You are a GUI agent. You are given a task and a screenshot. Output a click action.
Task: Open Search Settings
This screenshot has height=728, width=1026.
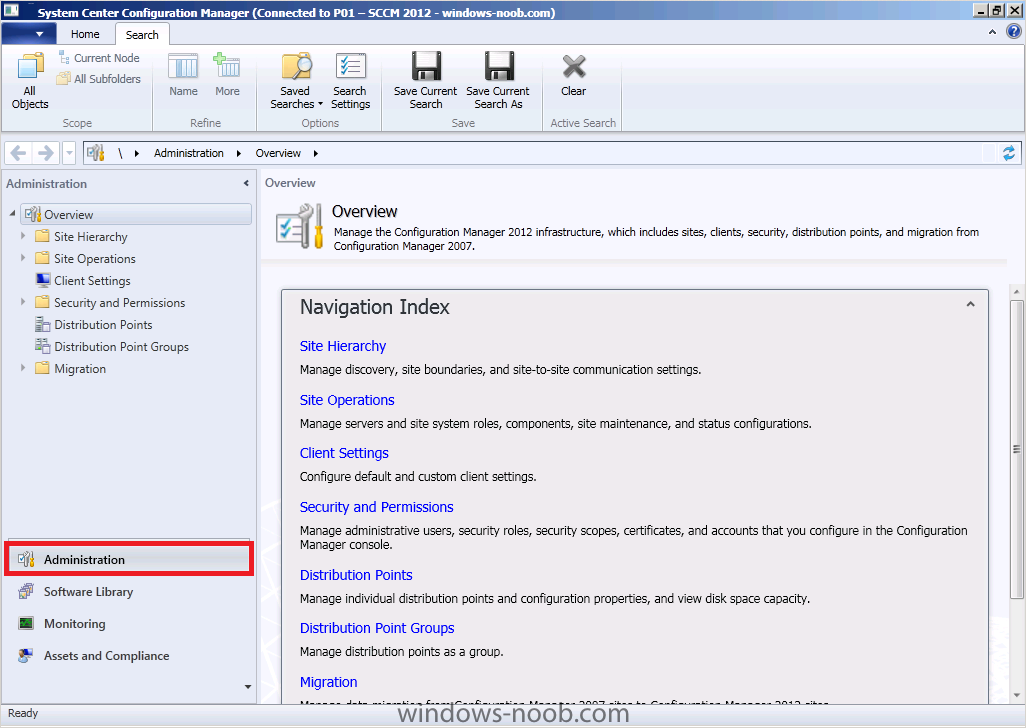[x=351, y=80]
